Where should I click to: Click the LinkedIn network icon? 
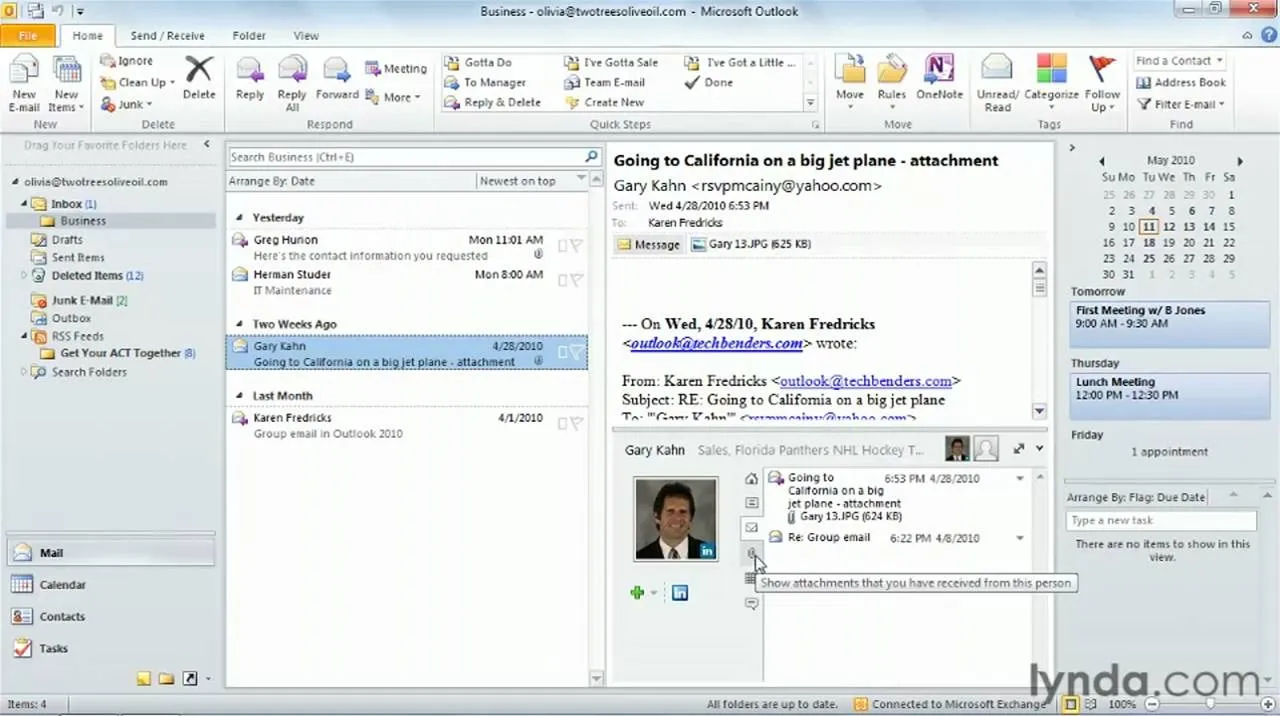pyautogui.click(x=680, y=593)
